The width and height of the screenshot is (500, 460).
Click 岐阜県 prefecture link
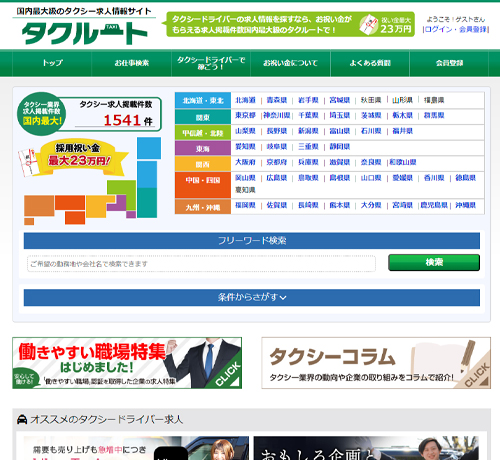[x=277, y=147]
